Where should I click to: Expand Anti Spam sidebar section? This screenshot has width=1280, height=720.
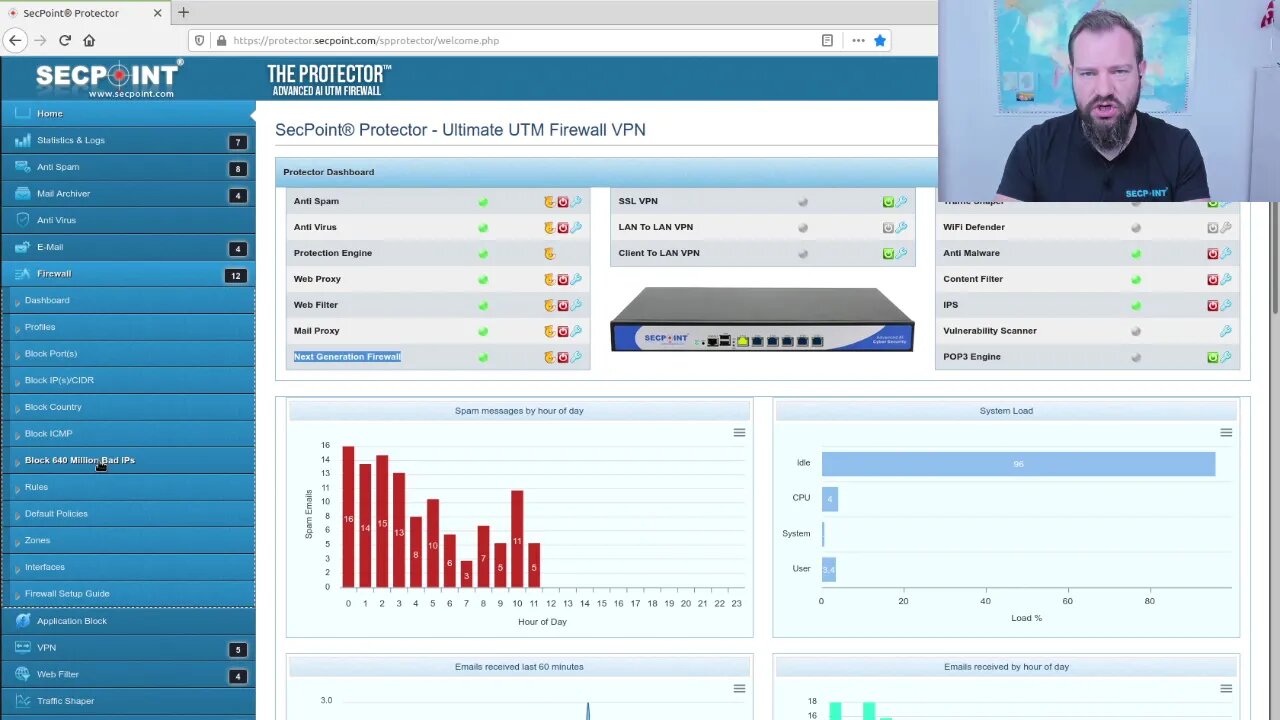pos(128,167)
